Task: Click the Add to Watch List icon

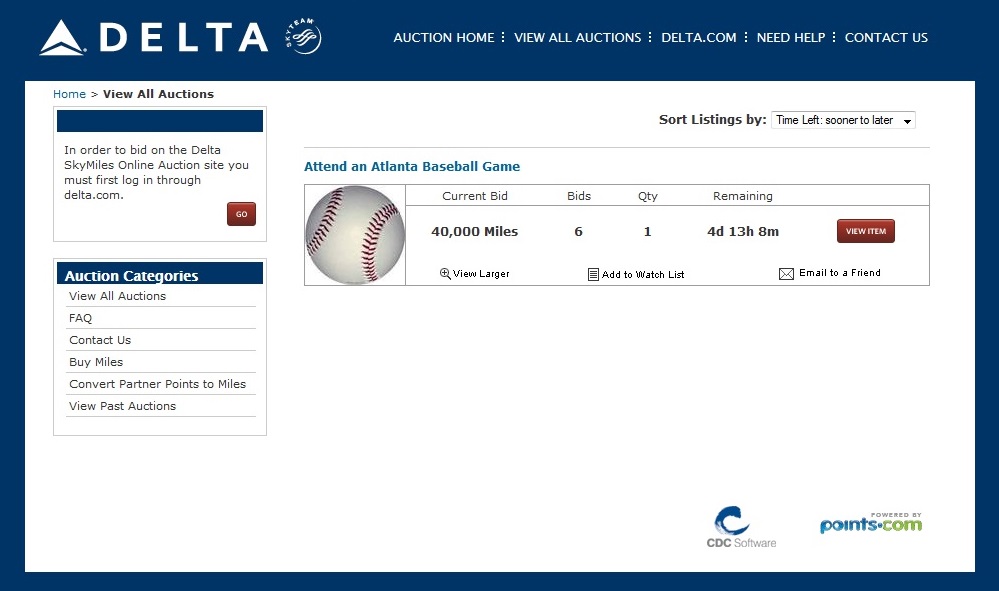Action: click(593, 274)
